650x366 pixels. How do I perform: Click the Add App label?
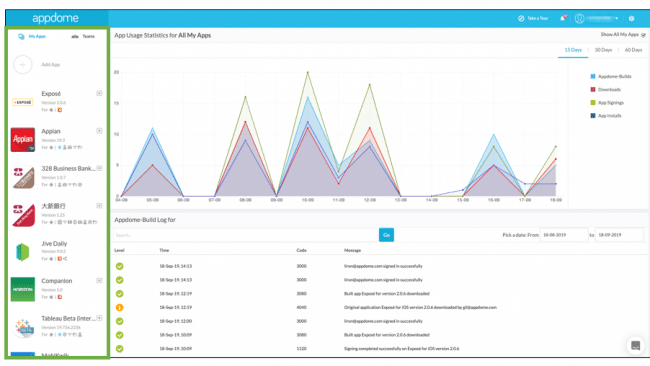point(51,65)
